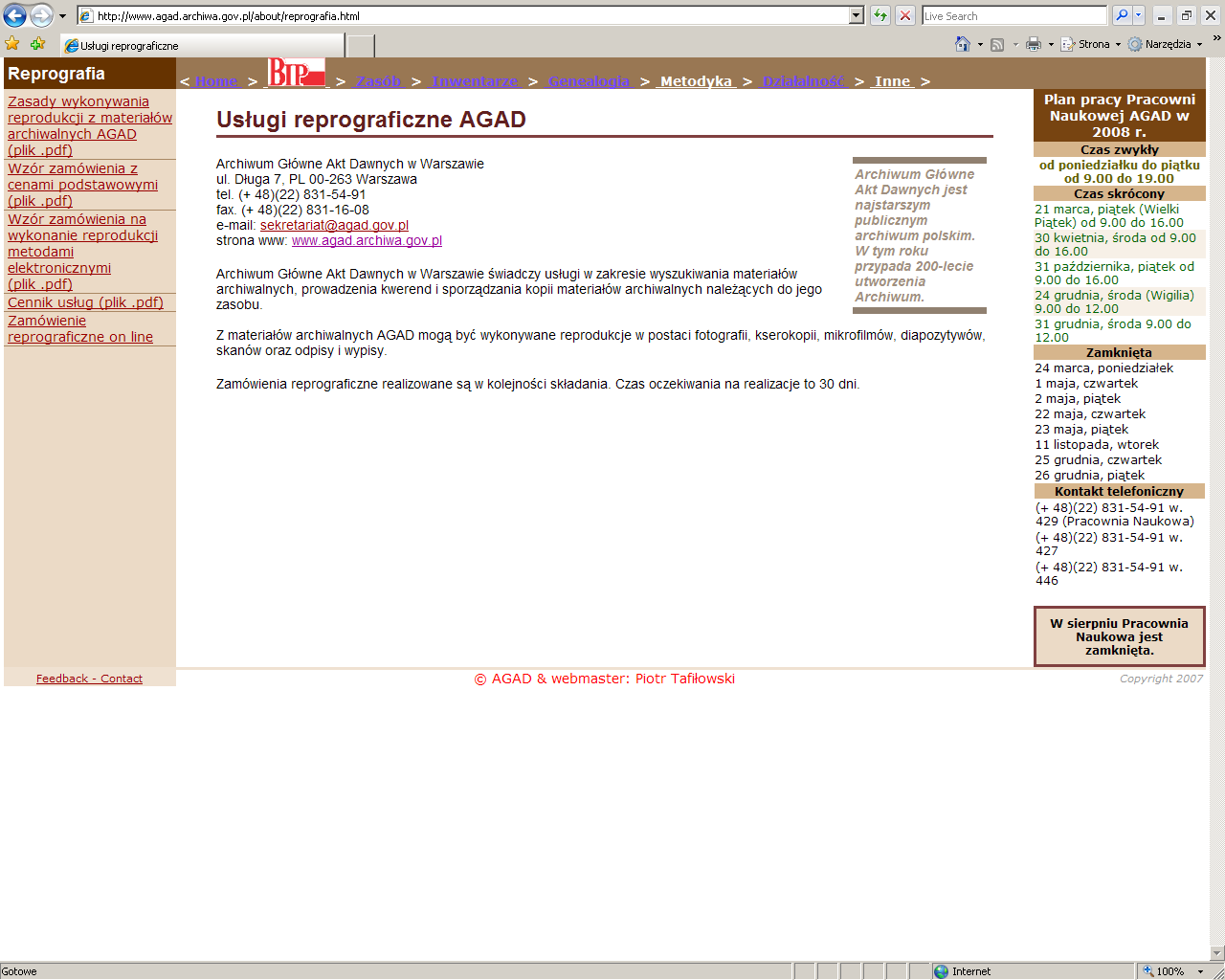Open the Inwentarze navigation link
Viewport: 1225px width, 980px height.
tap(474, 81)
